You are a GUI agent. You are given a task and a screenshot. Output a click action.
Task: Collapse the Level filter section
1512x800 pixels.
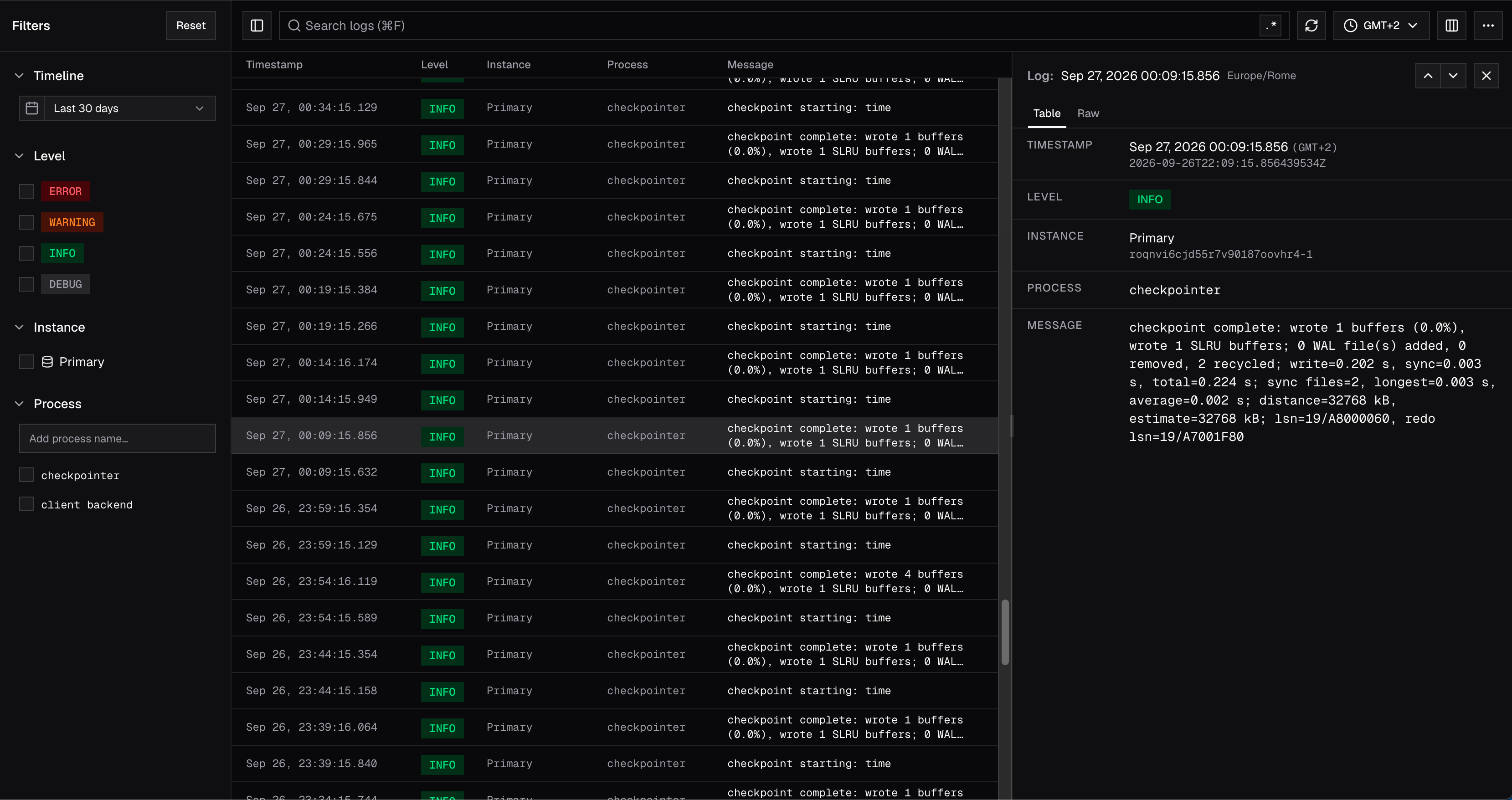coord(20,155)
